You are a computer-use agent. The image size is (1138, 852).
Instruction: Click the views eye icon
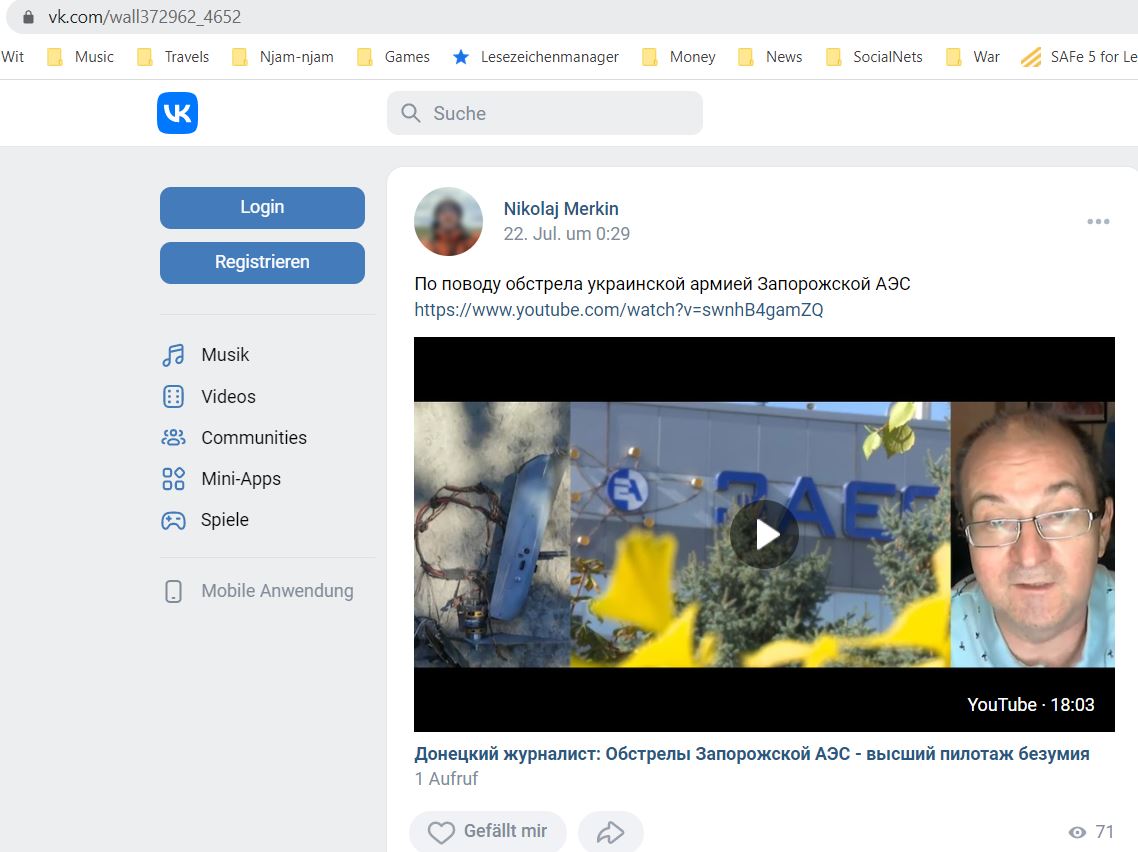tap(1078, 832)
